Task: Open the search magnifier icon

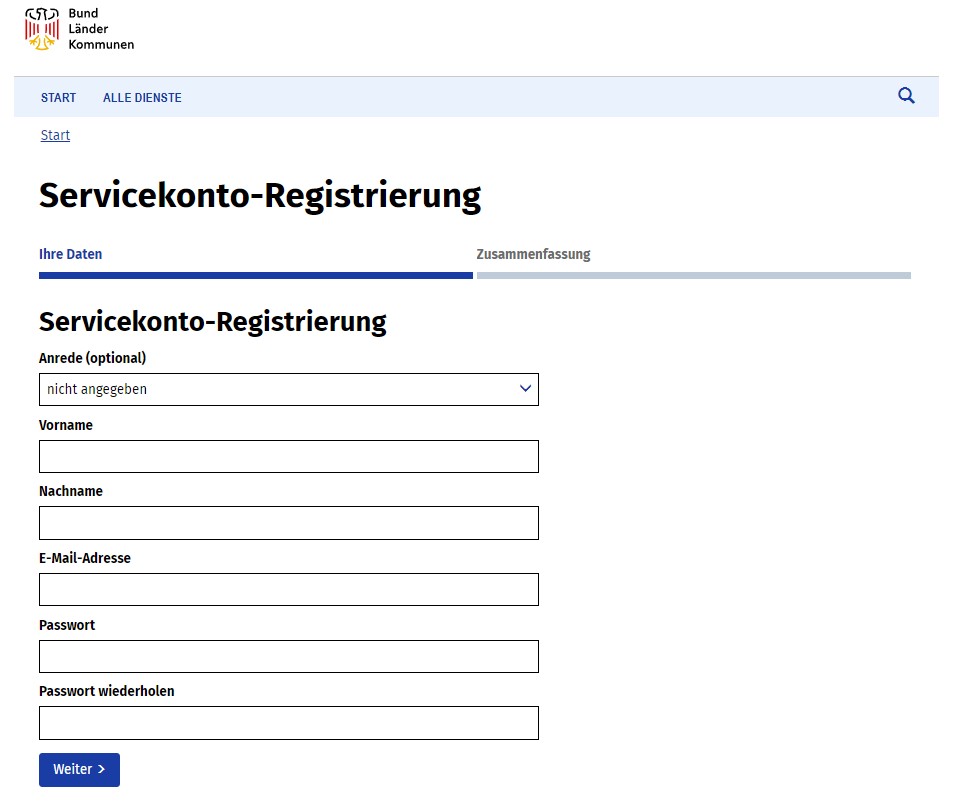Action: (x=906, y=96)
